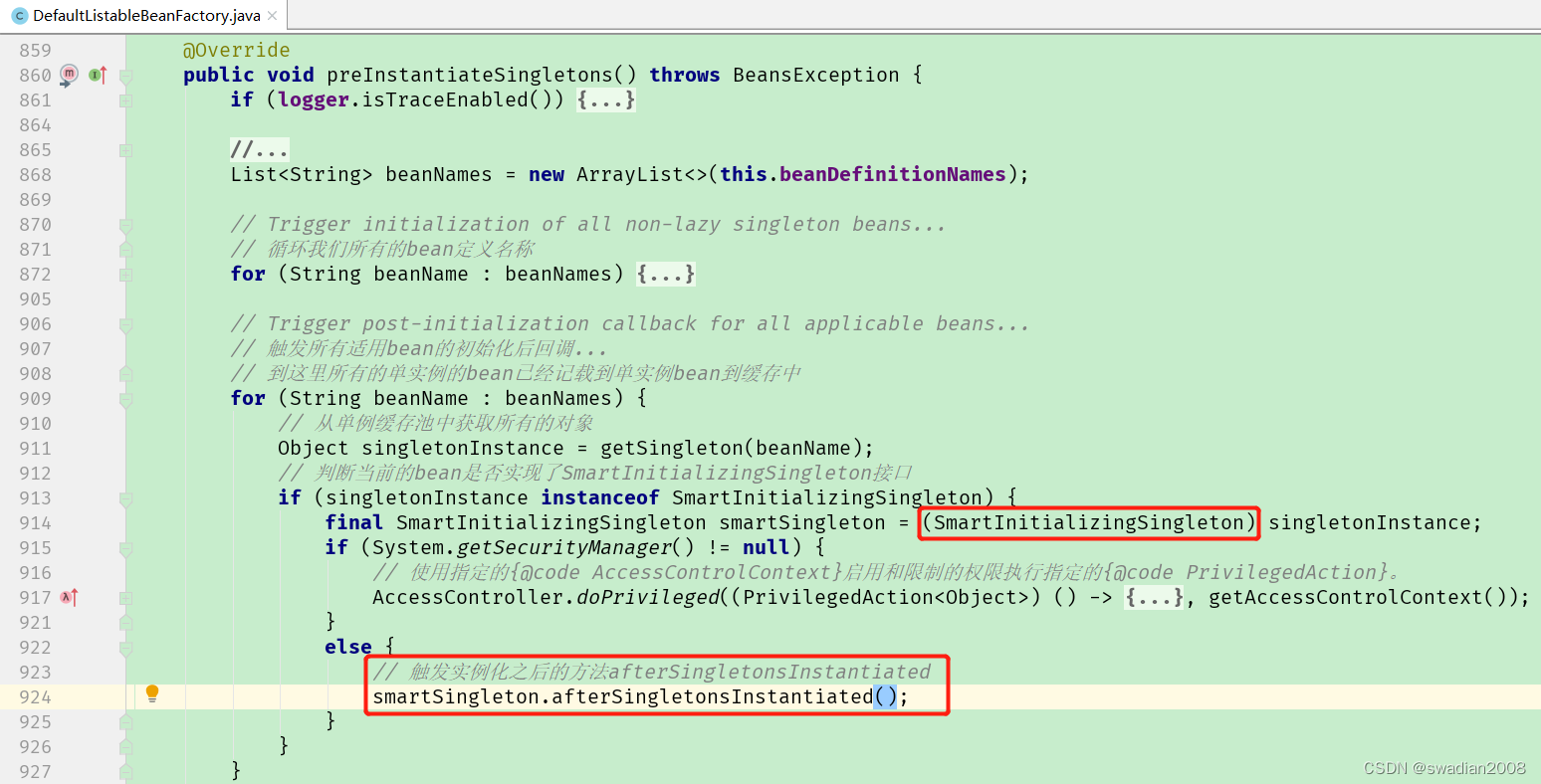This screenshot has width=1541, height=784.
Task: Close the DefaultListableBeanFactory.java tab
Action: pyautogui.click(x=274, y=15)
